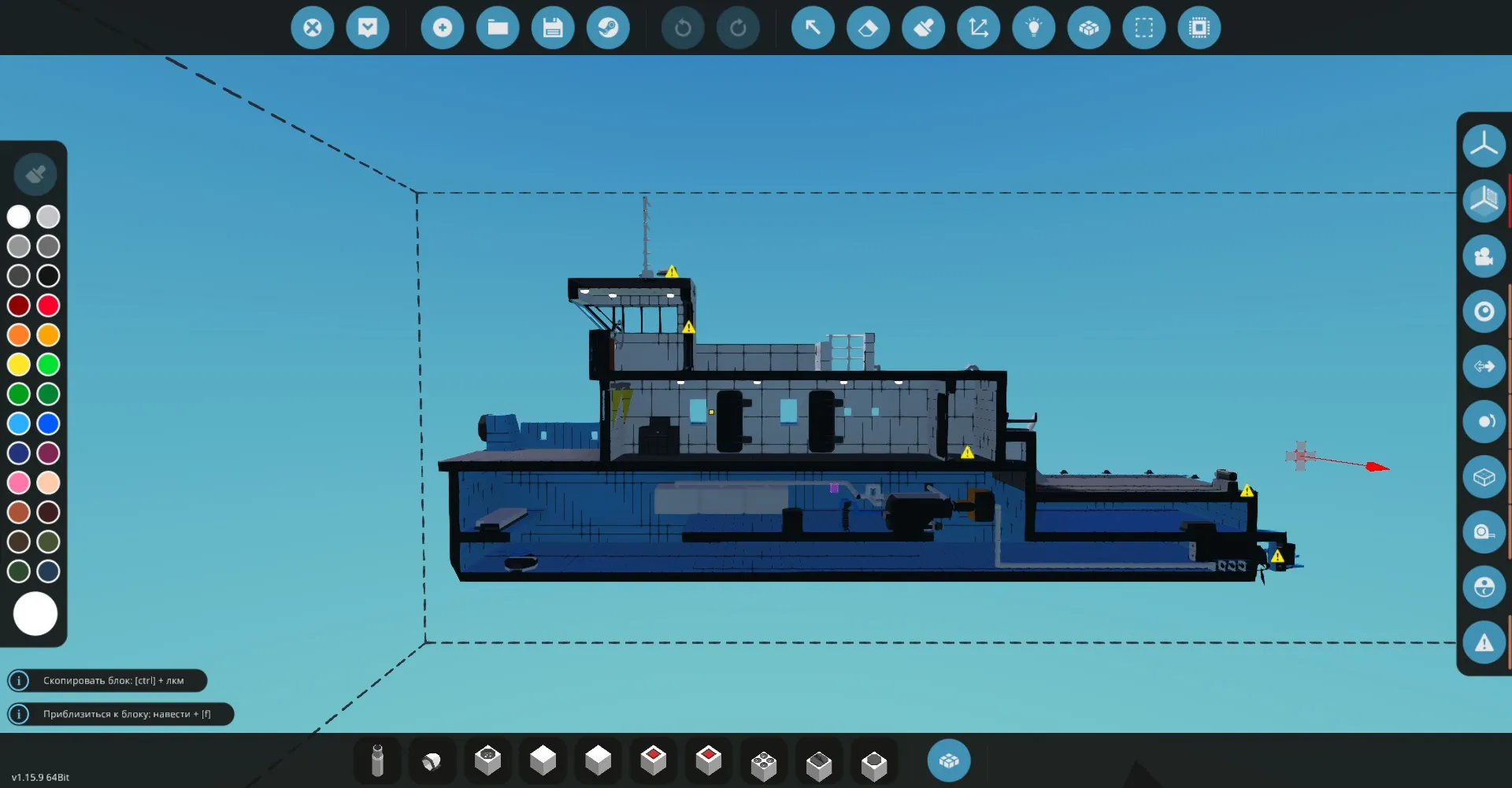Close the editor with the X button
This screenshot has width=1512, height=788.
tap(313, 28)
